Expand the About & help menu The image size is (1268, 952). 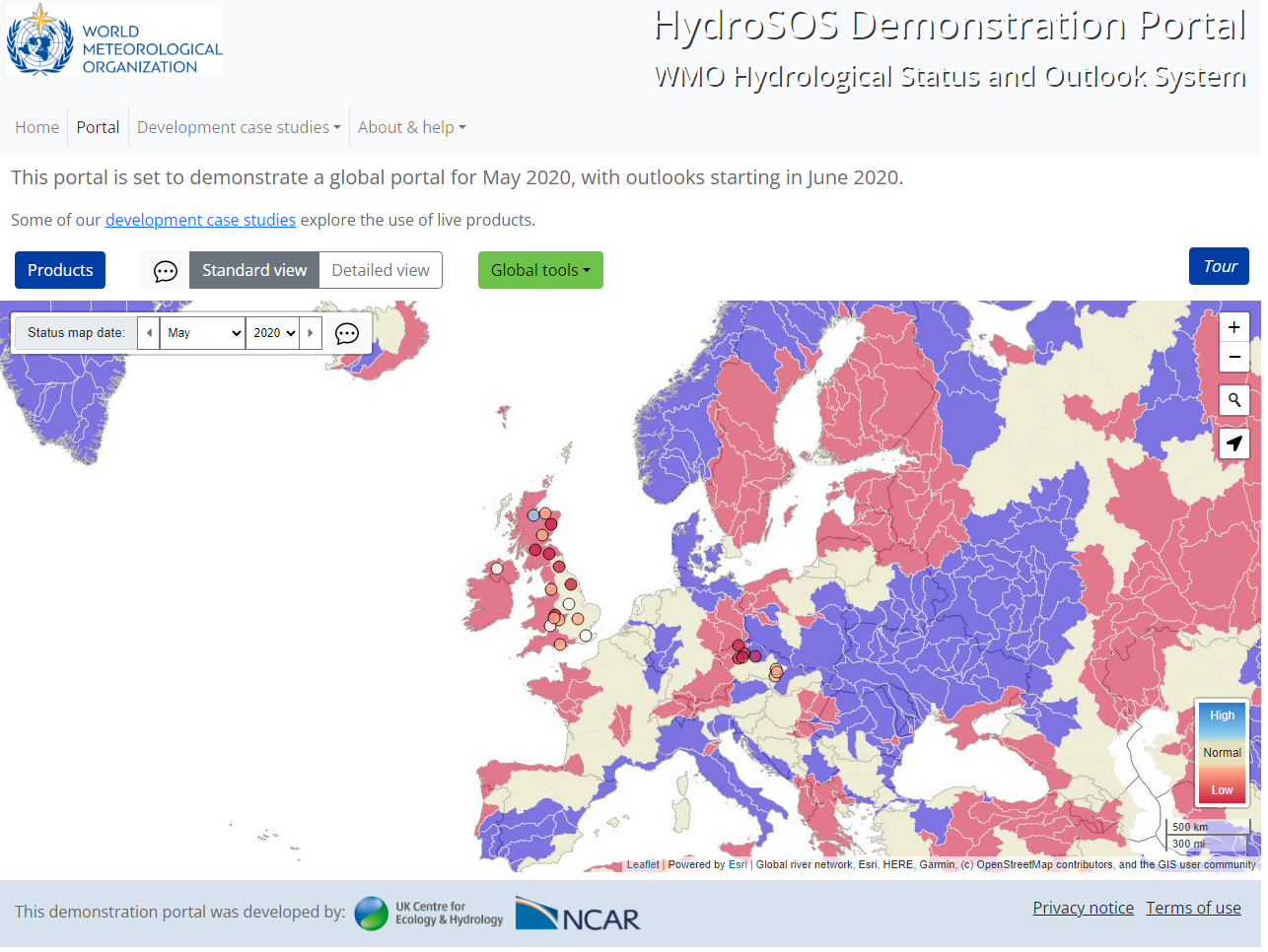pyautogui.click(x=411, y=127)
